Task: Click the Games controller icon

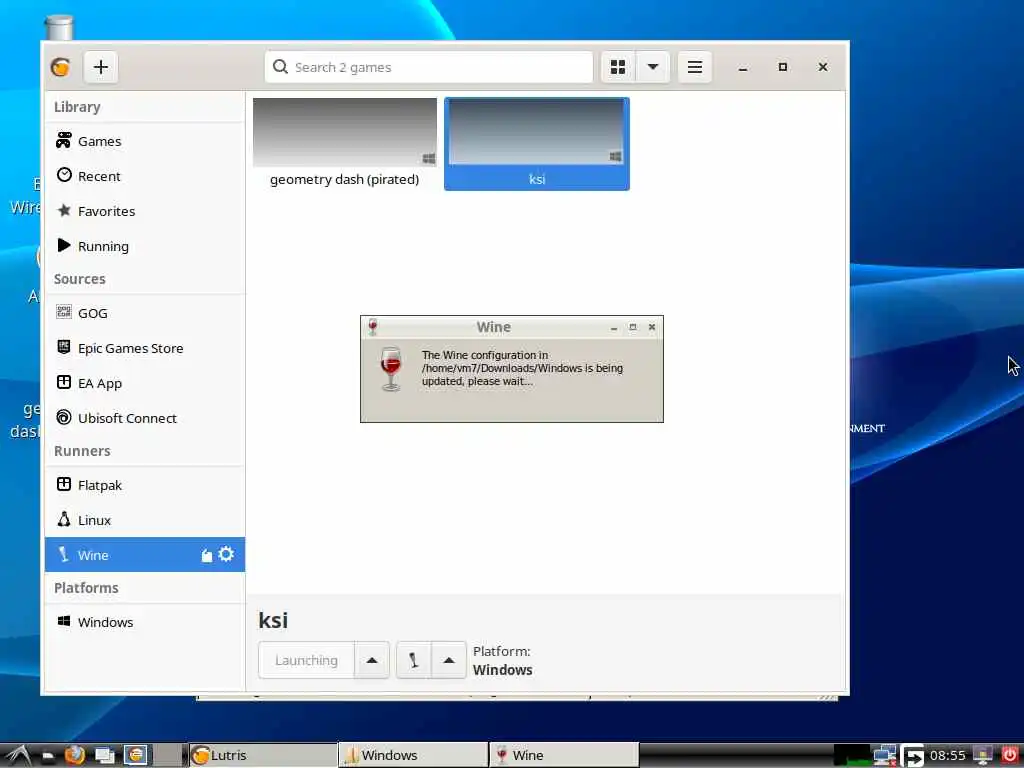Action: (x=63, y=140)
